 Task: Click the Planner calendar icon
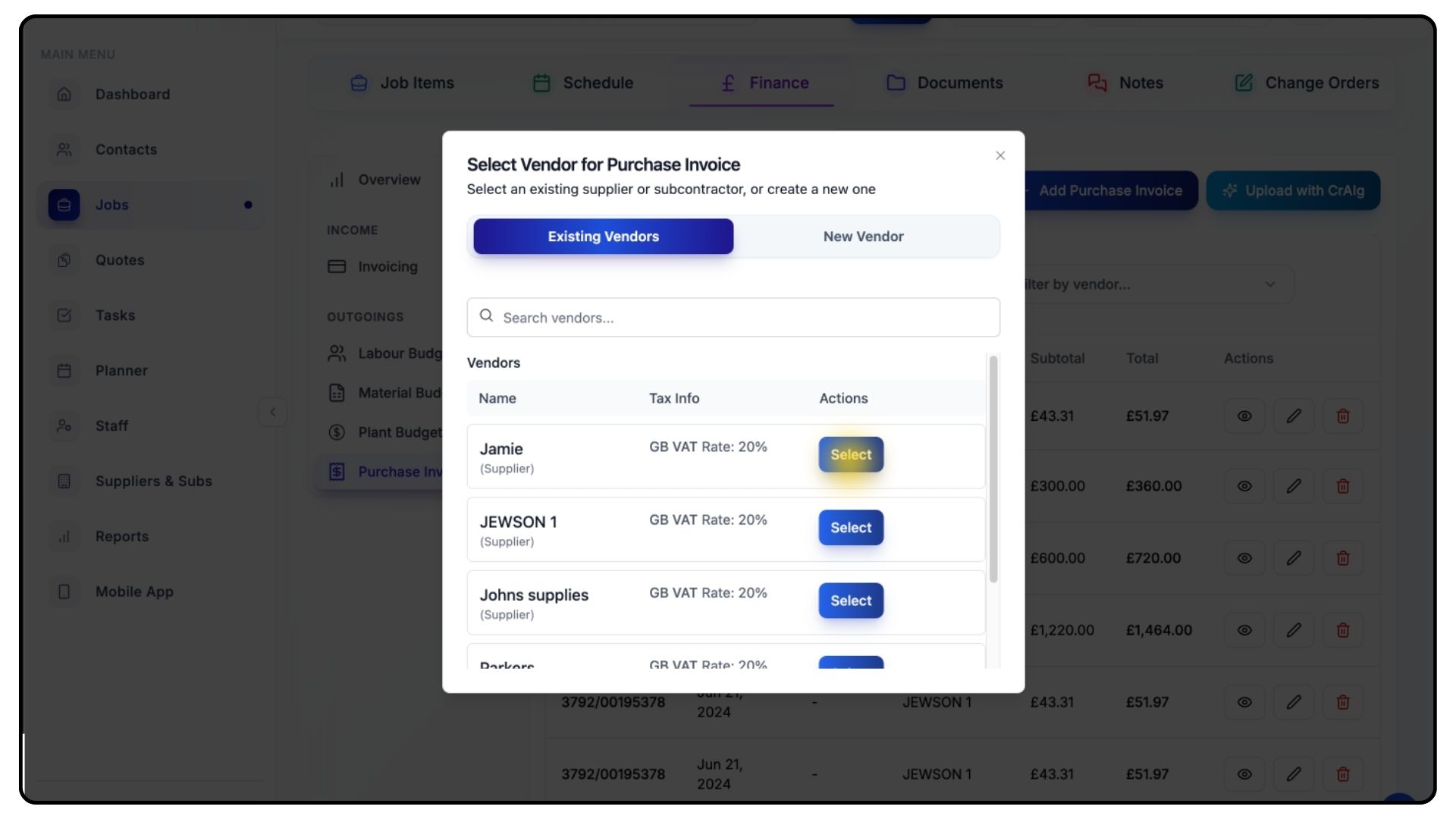pos(64,371)
